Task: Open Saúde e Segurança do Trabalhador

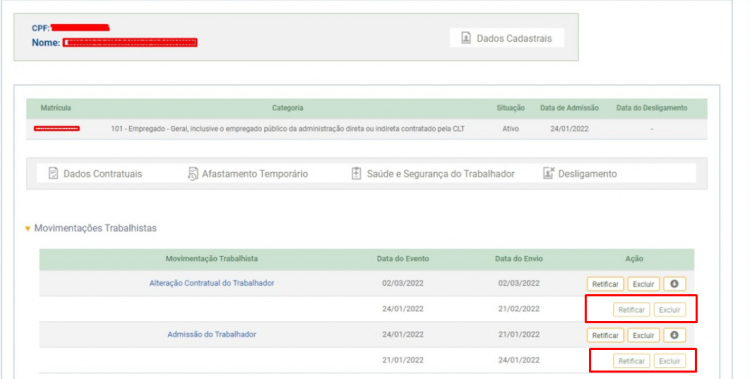Action: click(433, 174)
